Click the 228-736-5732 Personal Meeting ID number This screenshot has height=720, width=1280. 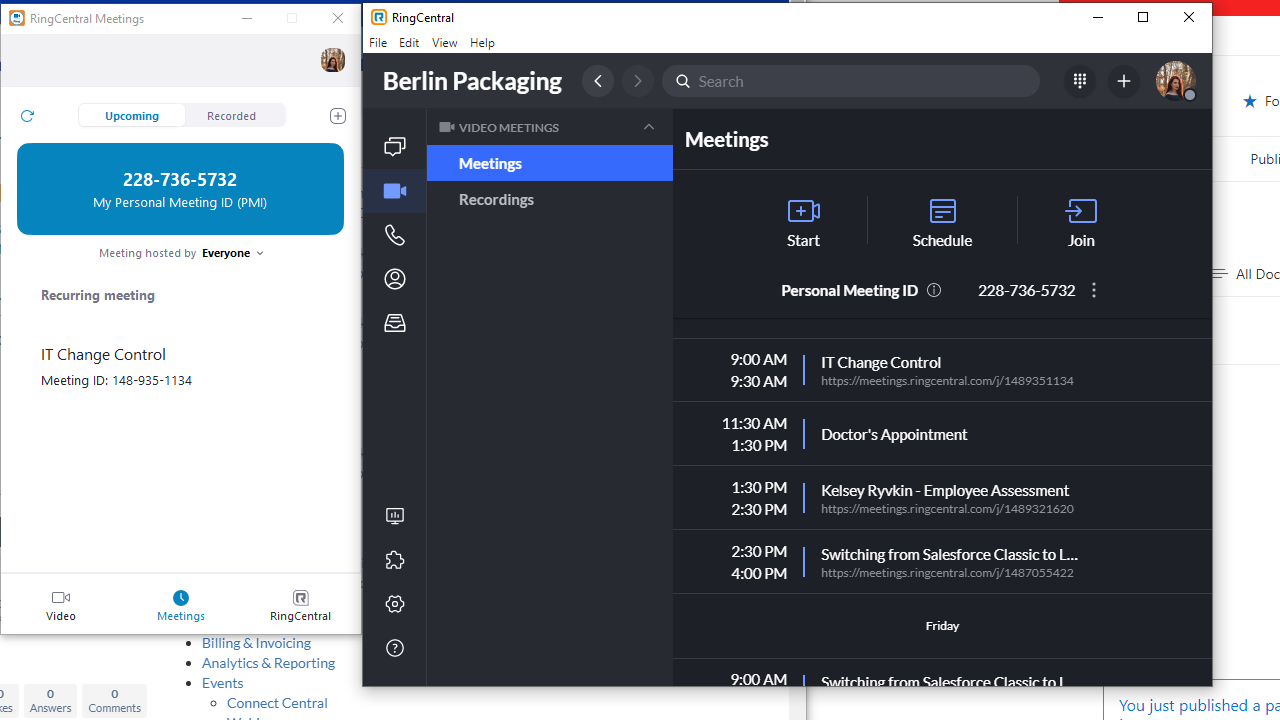tap(1026, 290)
